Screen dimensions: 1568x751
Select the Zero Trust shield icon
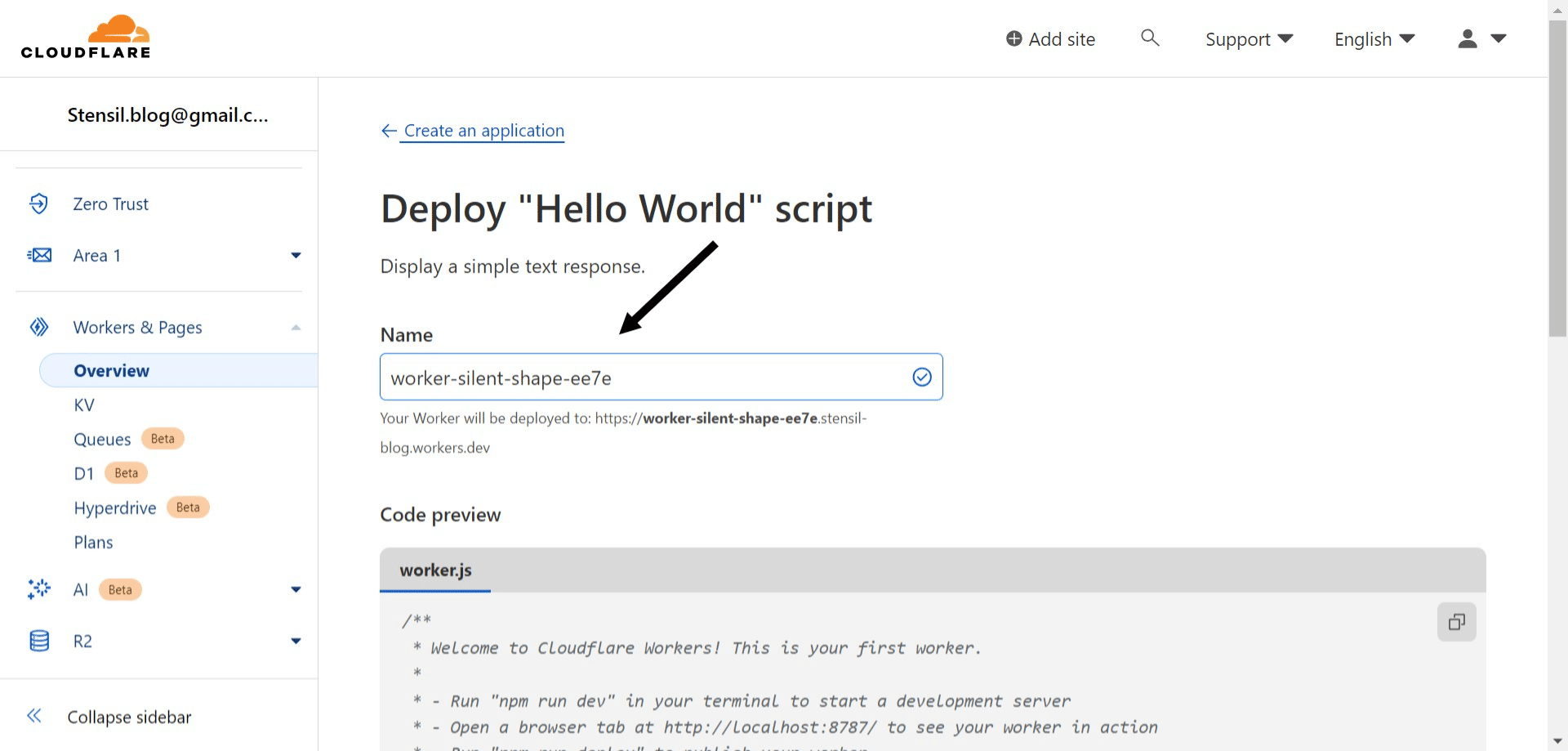point(39,203)
